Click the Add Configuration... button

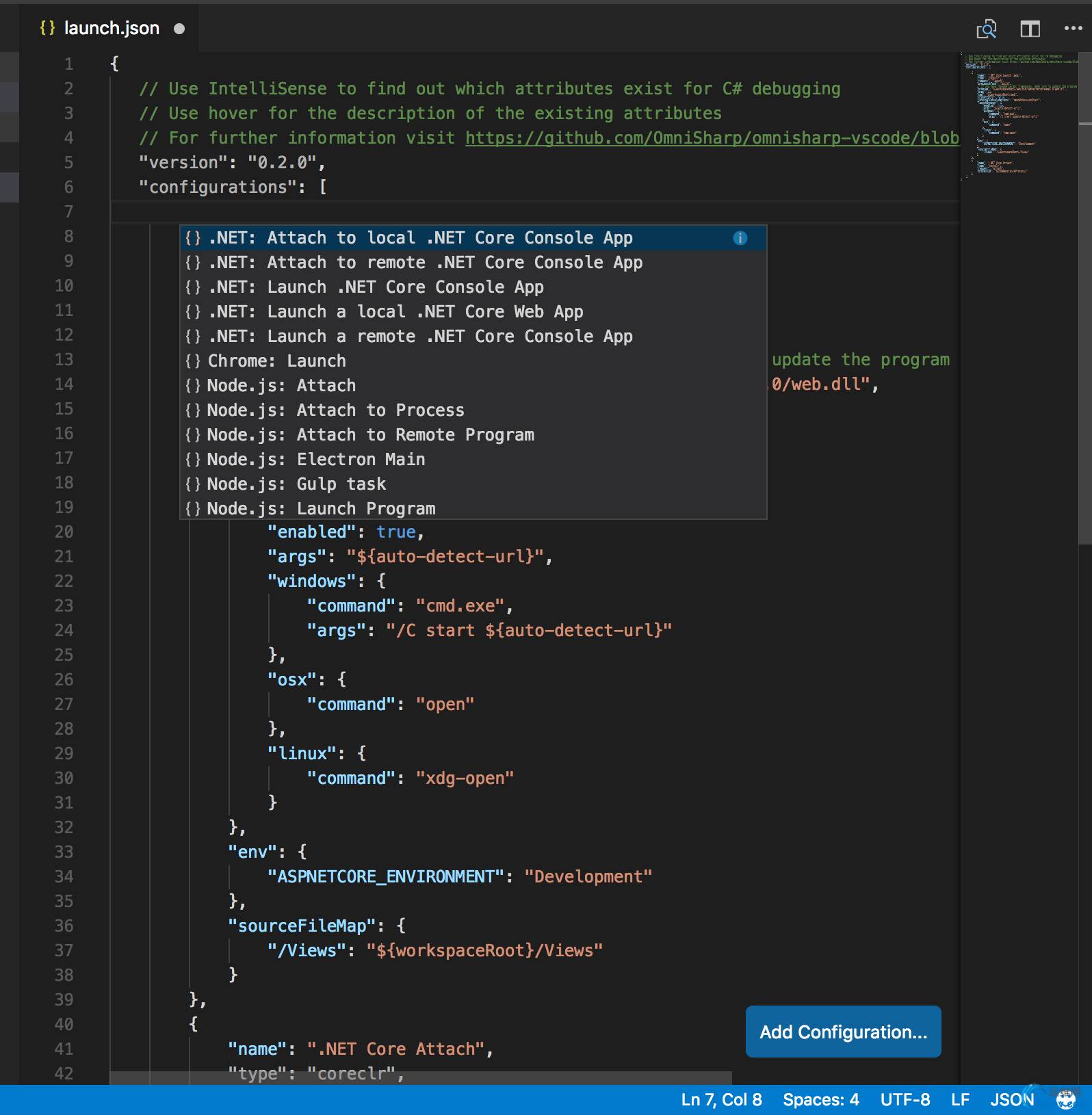point(843,1032)
